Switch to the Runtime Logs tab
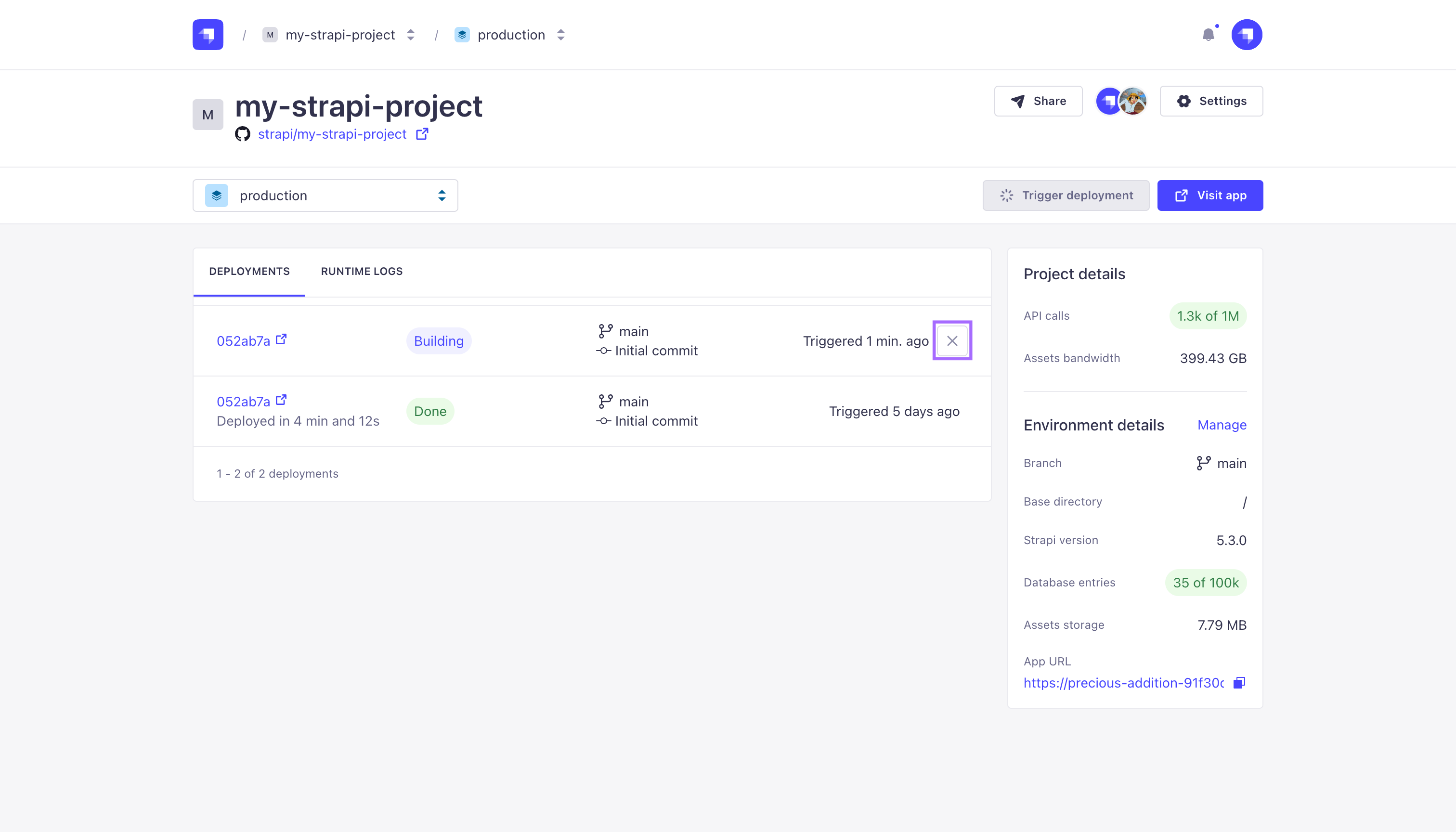The image size is (1456, 832). tap(362, 272)
